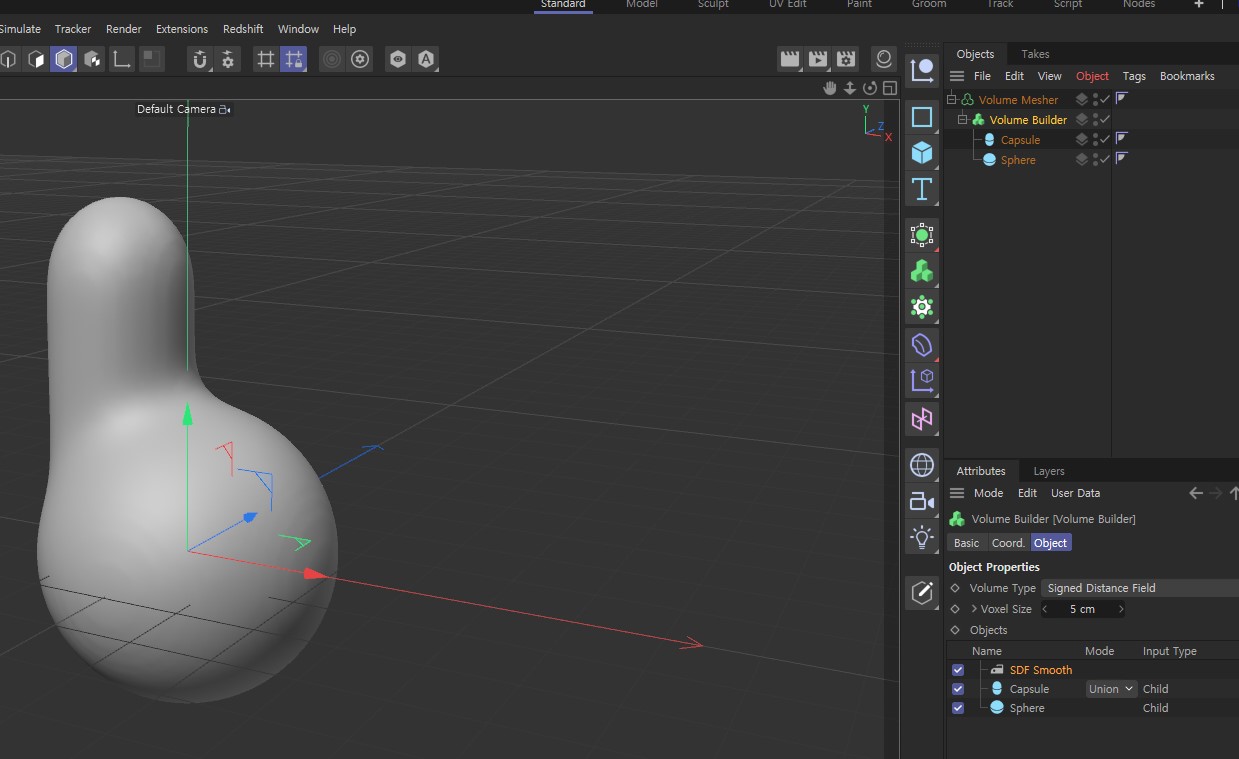Click the Deformer bend icon in palette
The image size is (1239, 759).
922,345
